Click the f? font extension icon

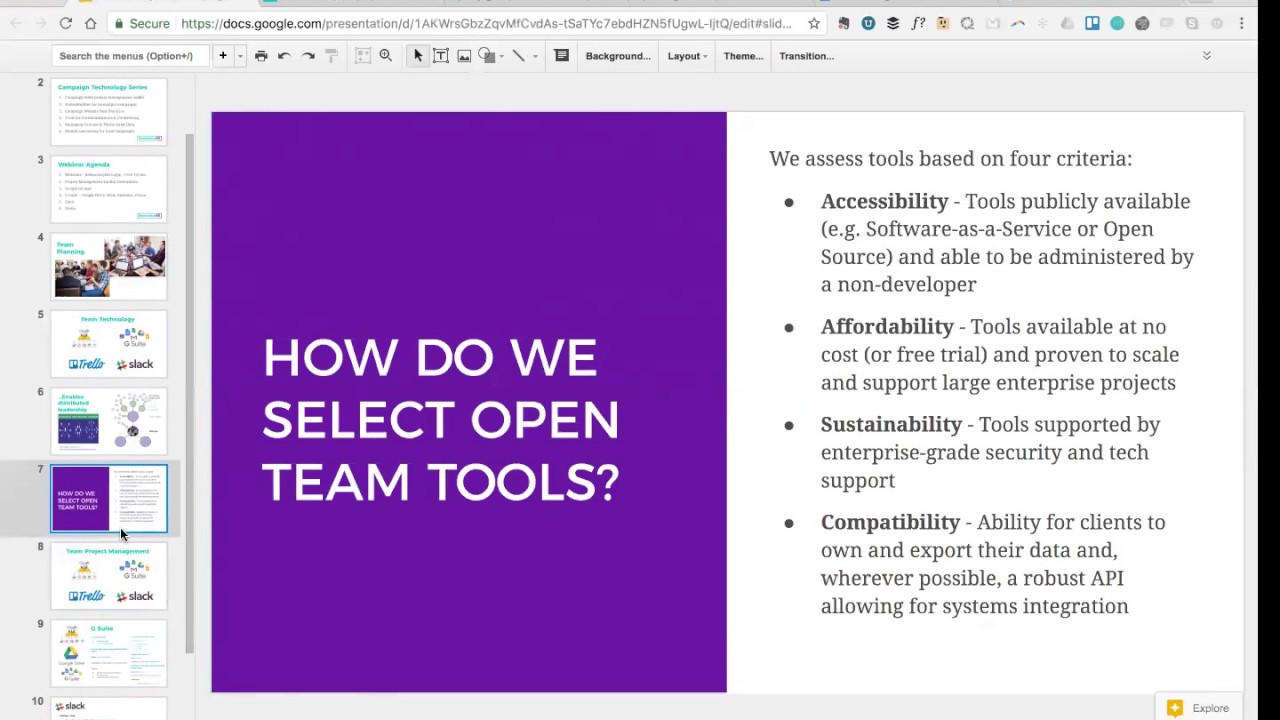[x=918, y=23]
